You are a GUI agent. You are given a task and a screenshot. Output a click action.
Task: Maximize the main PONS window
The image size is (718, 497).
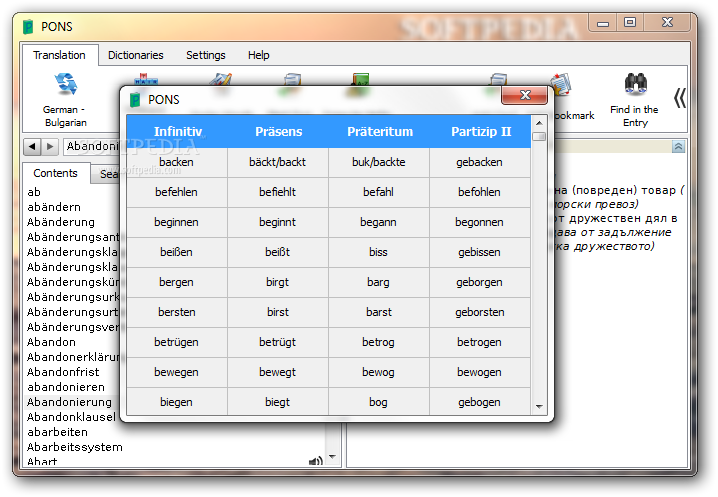tap(630, 22)
